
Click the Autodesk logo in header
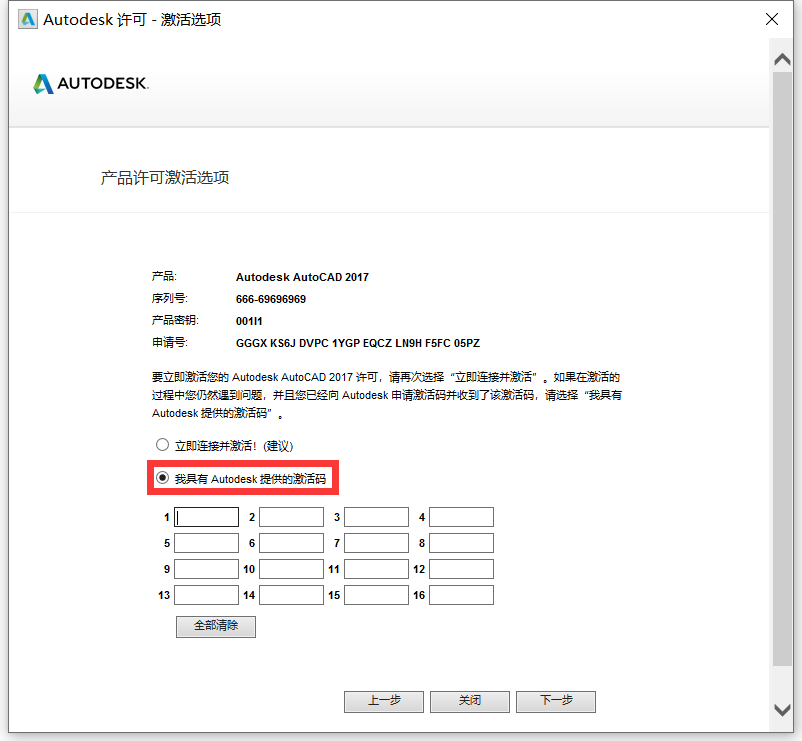point(91,83)
